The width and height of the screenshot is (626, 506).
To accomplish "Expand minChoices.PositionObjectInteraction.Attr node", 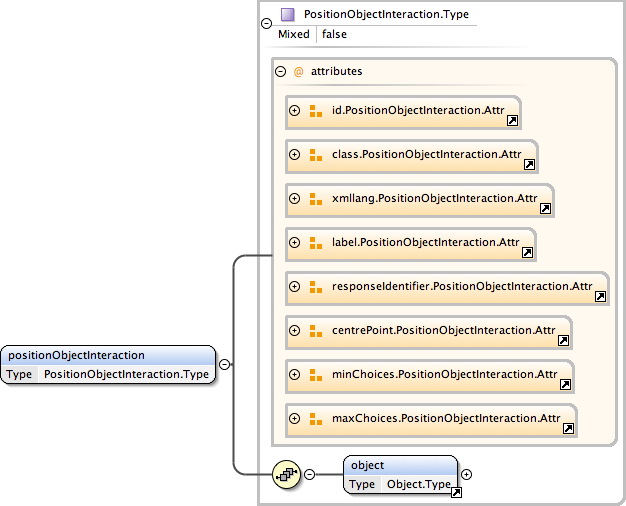I will point(295,374).
